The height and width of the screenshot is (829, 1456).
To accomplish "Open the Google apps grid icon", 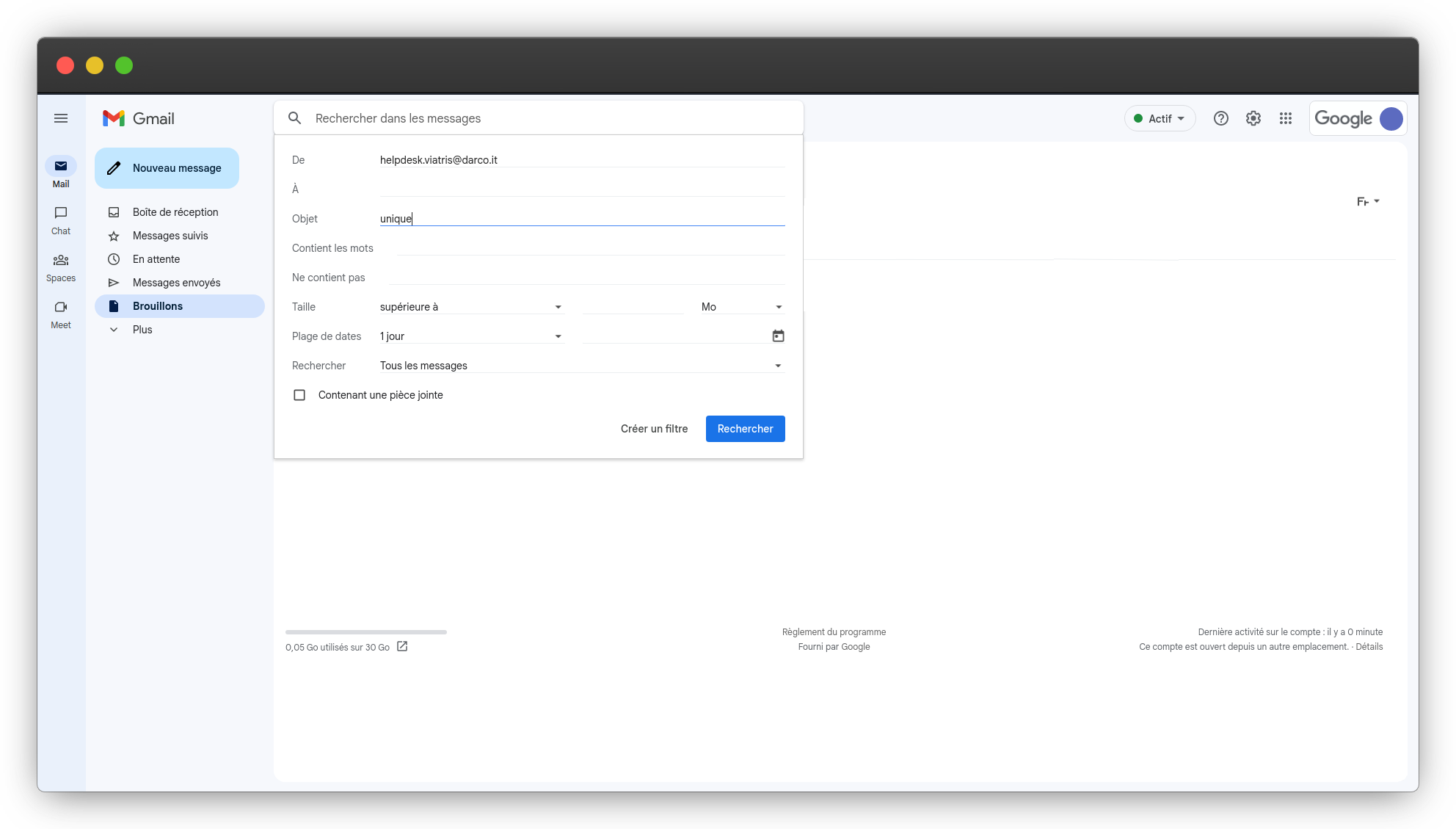I will click(x=1285, y=118).
